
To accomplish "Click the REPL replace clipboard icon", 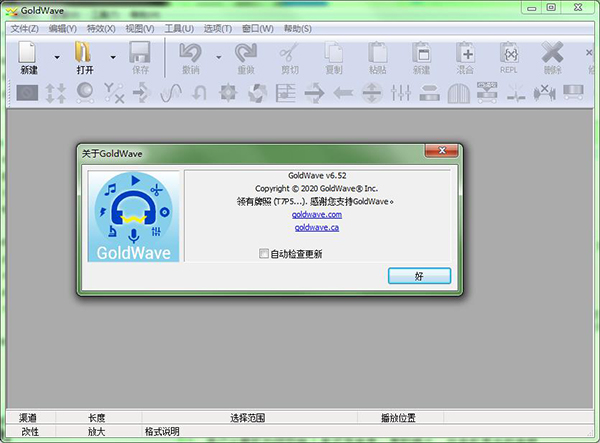I will click(x=509, y=52).
